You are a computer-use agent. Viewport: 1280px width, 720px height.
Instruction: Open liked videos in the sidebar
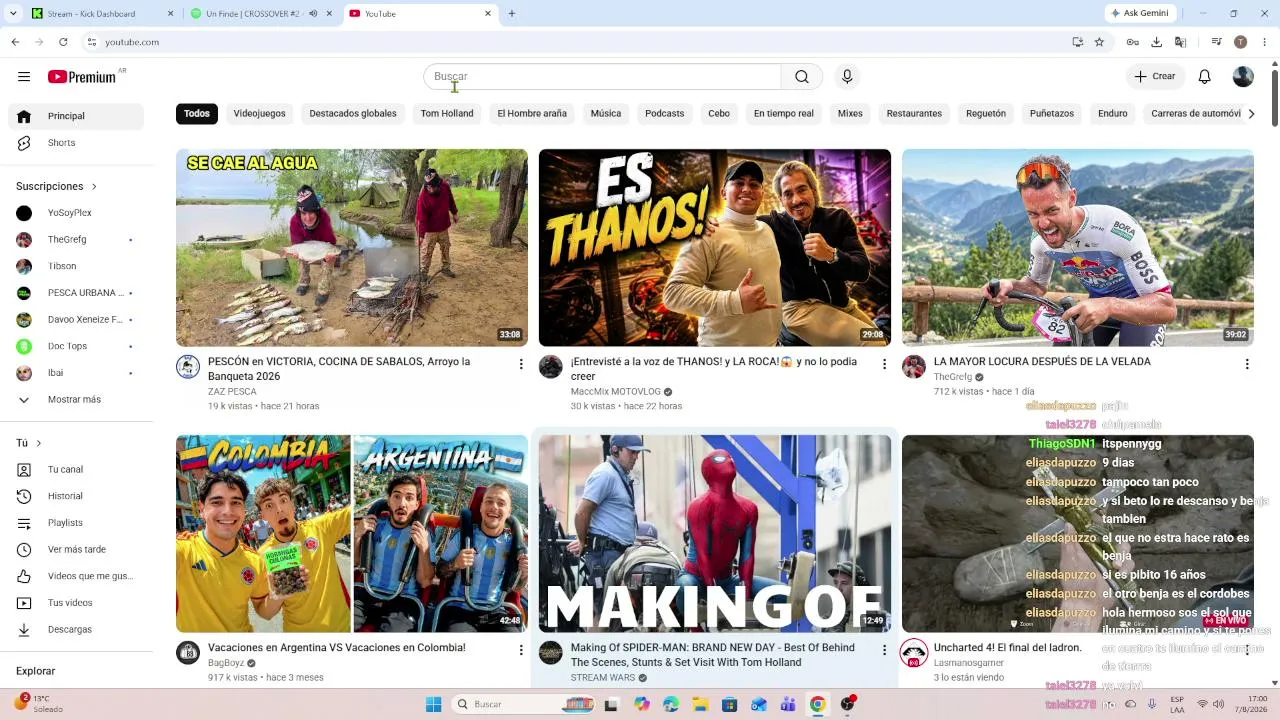tap(76, 576)
